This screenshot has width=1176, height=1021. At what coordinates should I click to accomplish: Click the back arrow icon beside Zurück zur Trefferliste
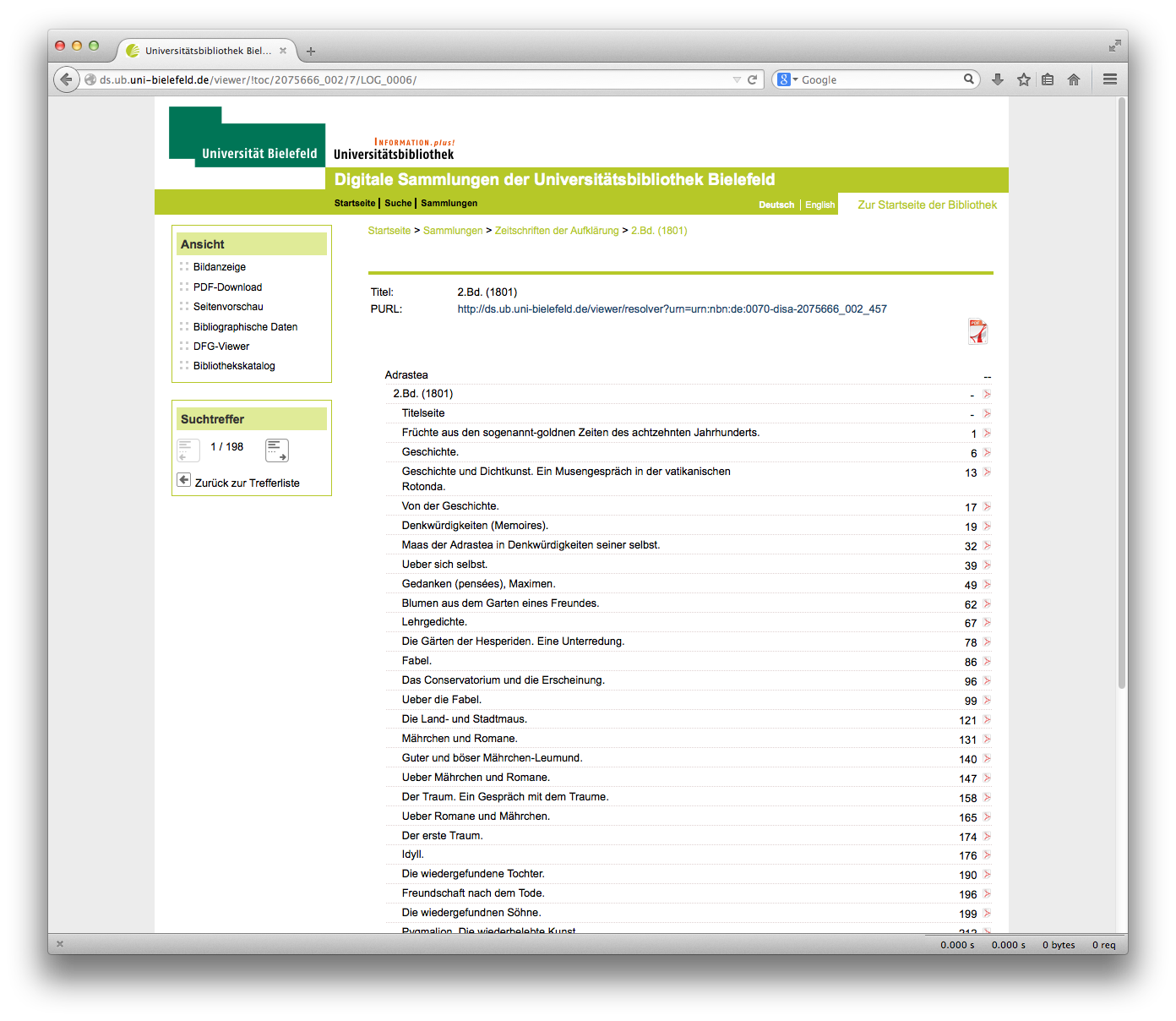183,480
